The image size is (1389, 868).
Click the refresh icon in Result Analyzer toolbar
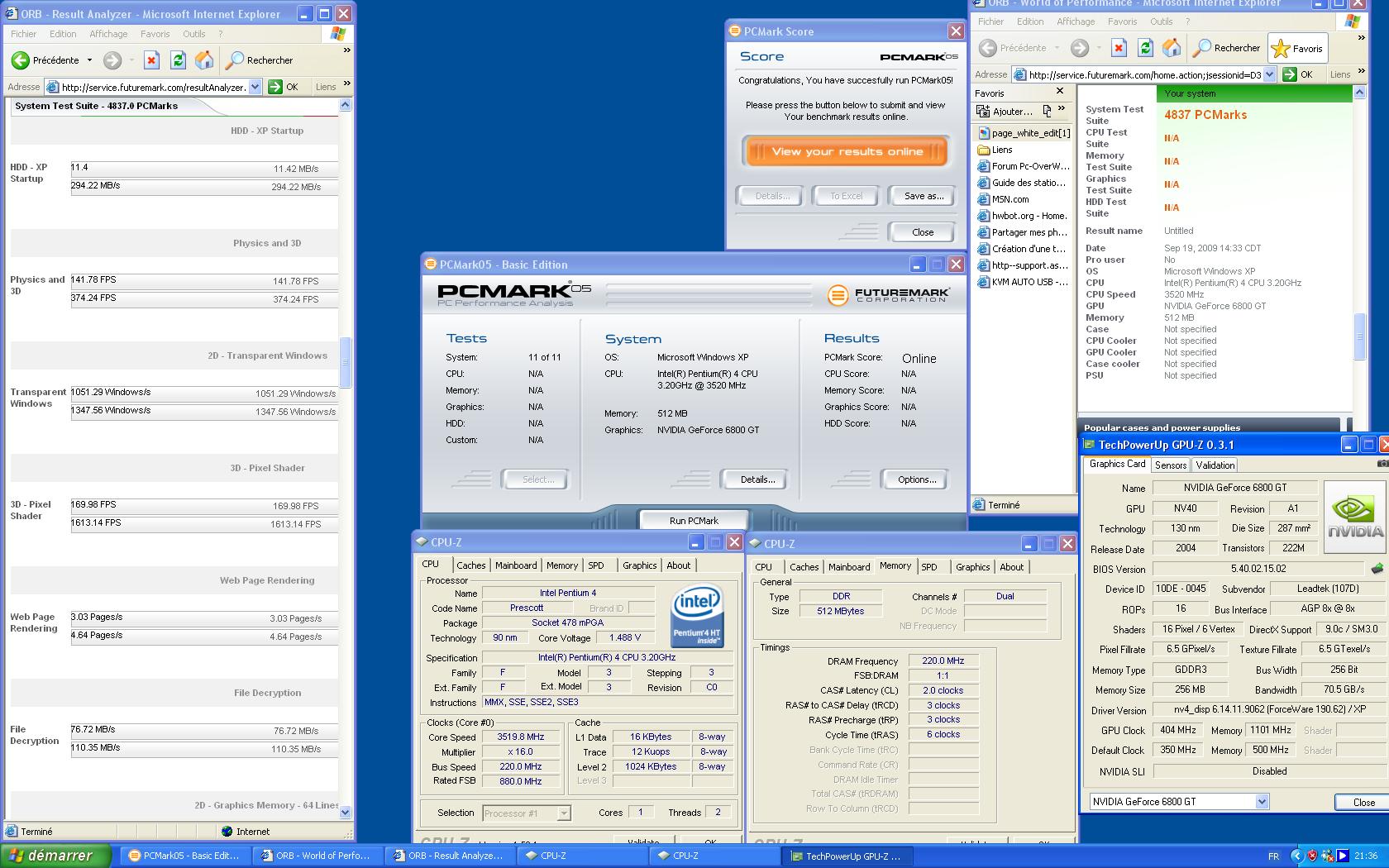tap(178, 60)
